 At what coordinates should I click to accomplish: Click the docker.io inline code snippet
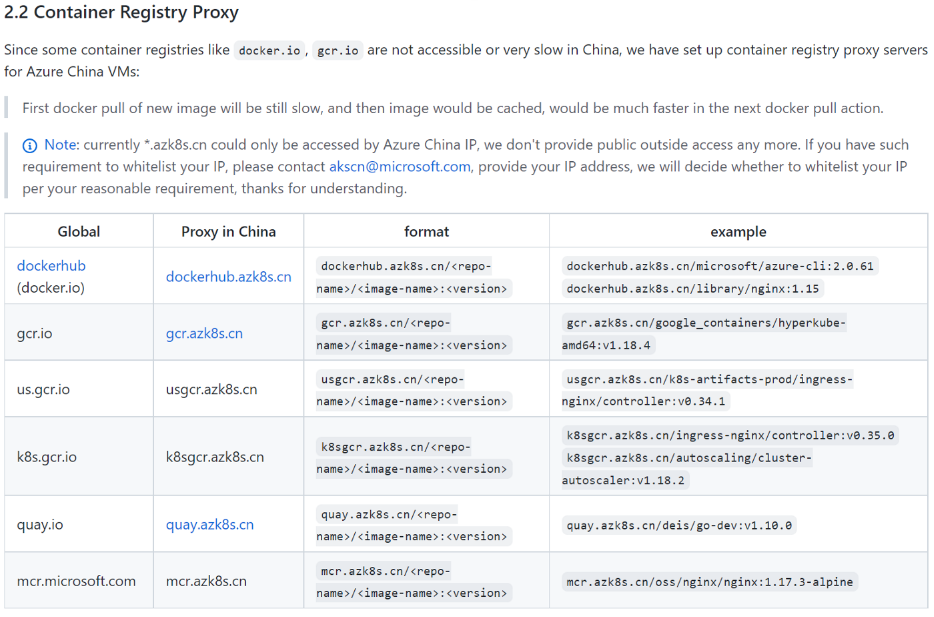point(269,51)
